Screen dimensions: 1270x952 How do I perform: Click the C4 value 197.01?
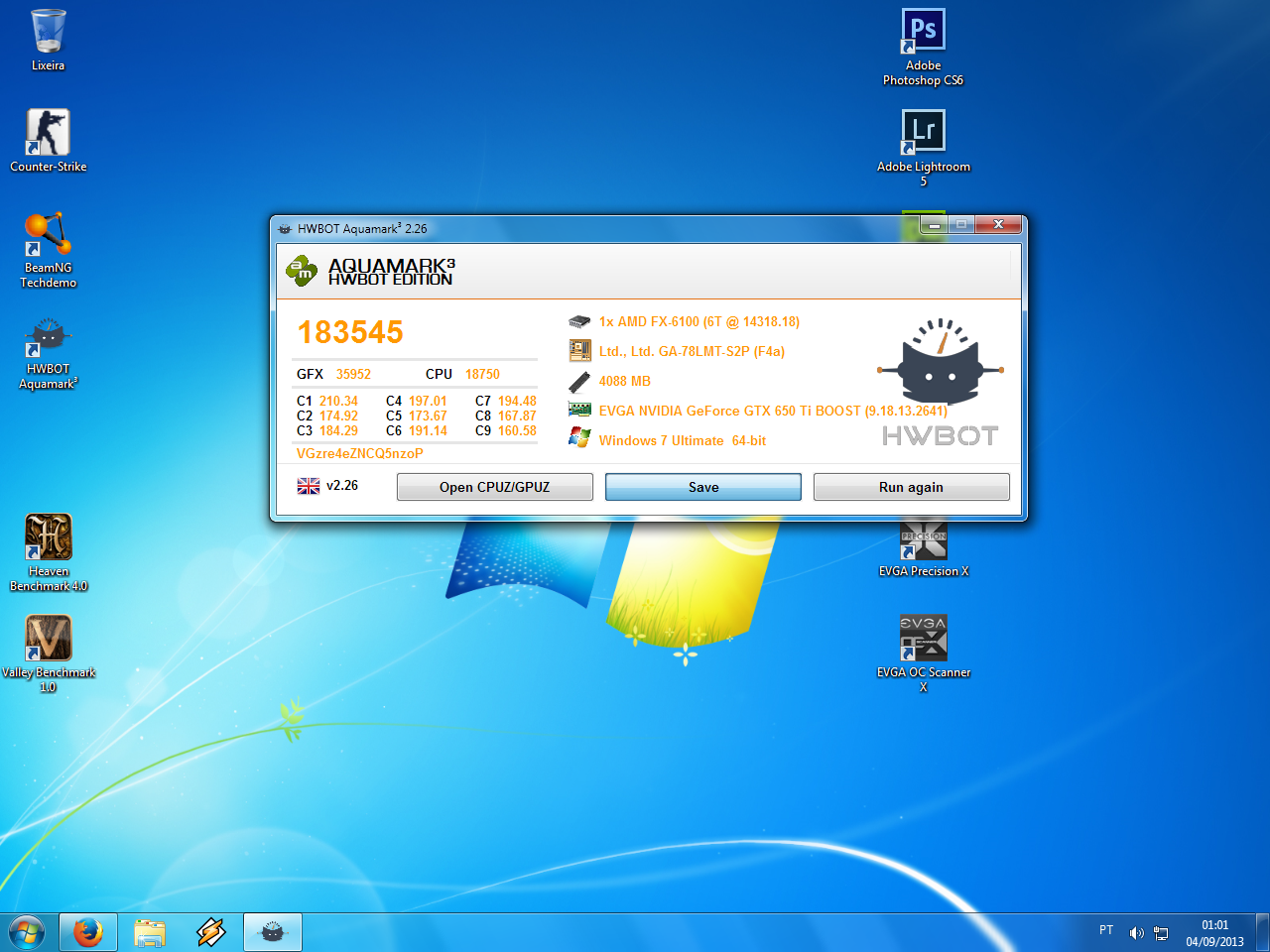coord(428,401)
